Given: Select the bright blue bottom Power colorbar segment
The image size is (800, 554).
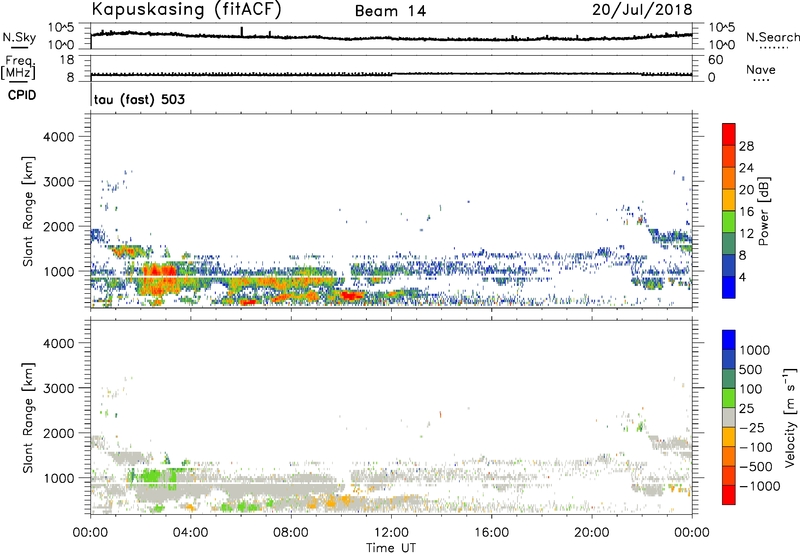Looking at the screenshot, I should (x=729, y=287).
